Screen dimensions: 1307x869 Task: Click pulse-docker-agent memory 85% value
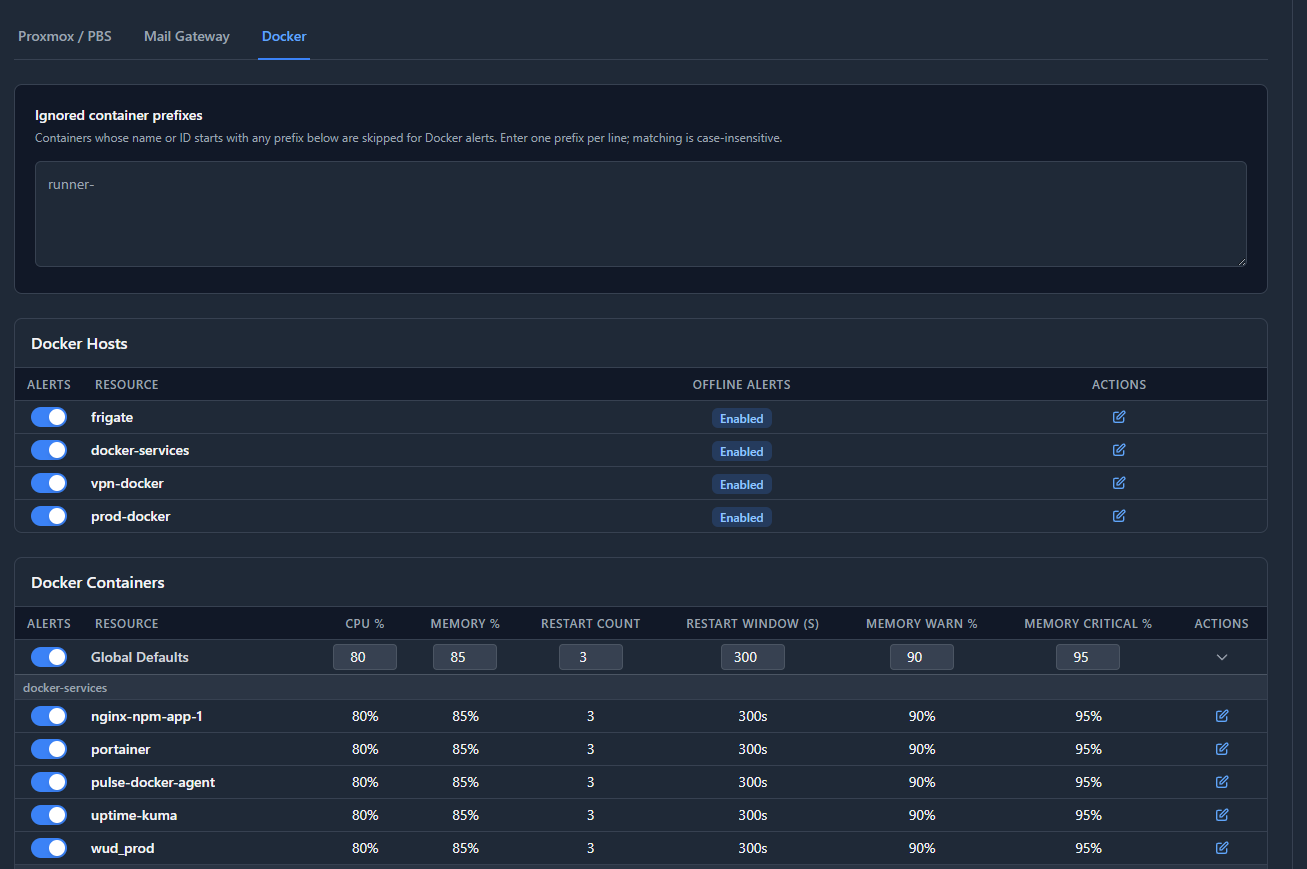point(465,782)
